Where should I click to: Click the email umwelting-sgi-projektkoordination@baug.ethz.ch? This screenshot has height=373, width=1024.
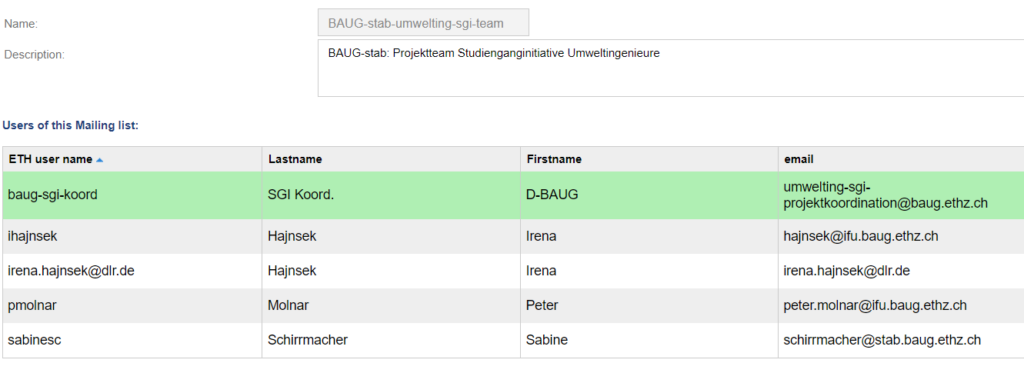[886, 195]
